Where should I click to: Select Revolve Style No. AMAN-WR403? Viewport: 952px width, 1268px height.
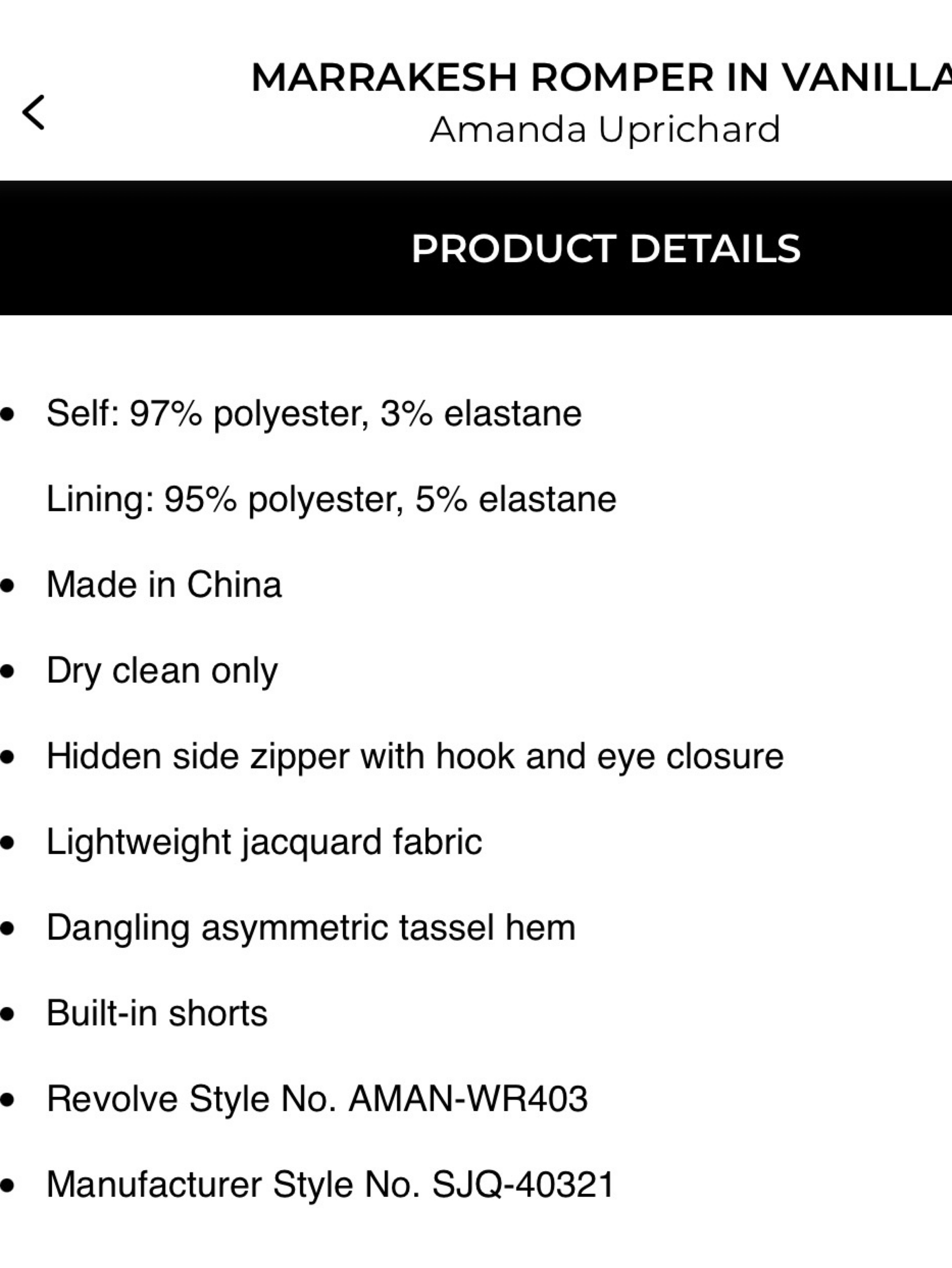[x=317, y=1099]
